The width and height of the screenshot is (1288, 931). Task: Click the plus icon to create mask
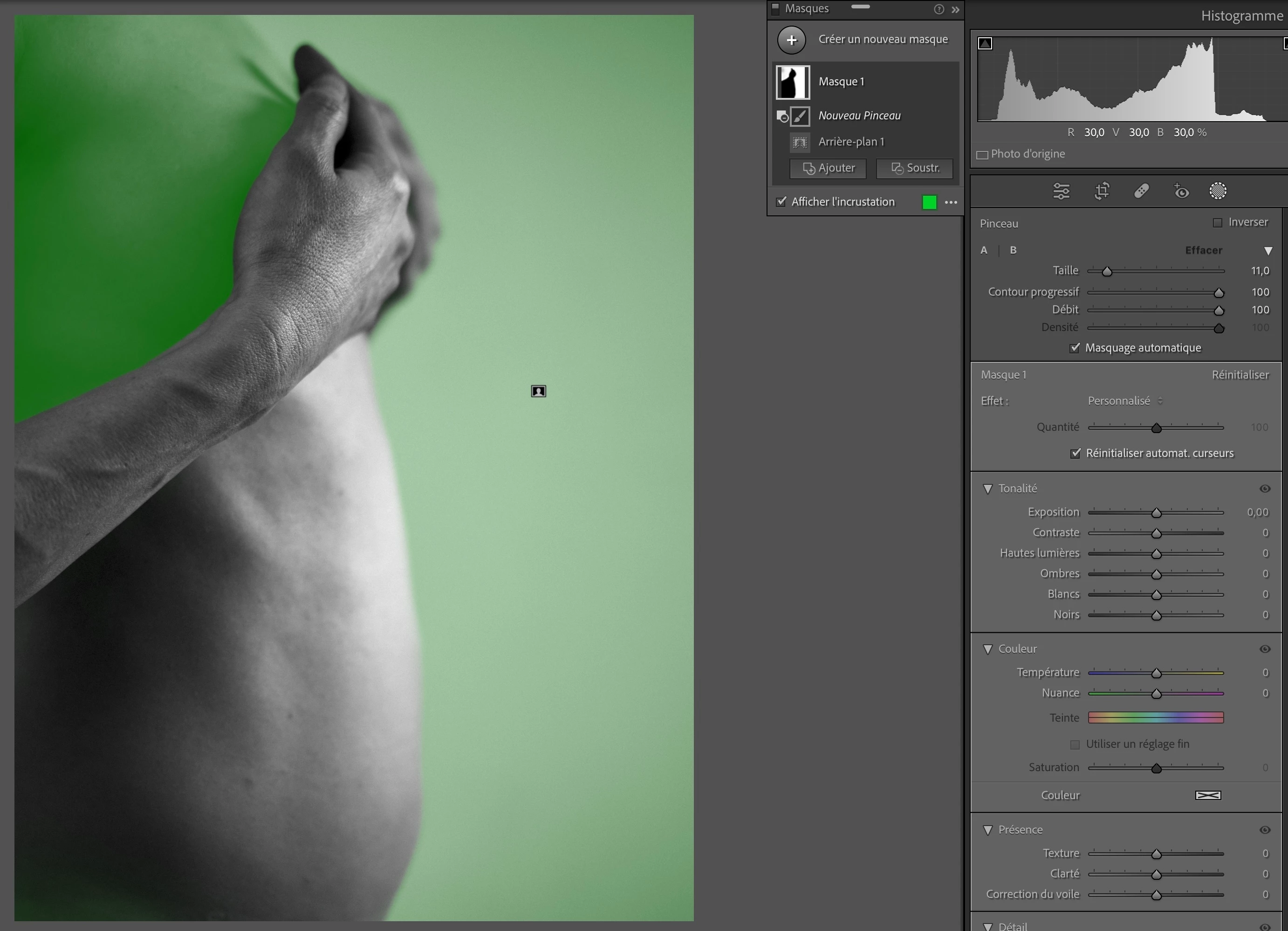point(791,40)
